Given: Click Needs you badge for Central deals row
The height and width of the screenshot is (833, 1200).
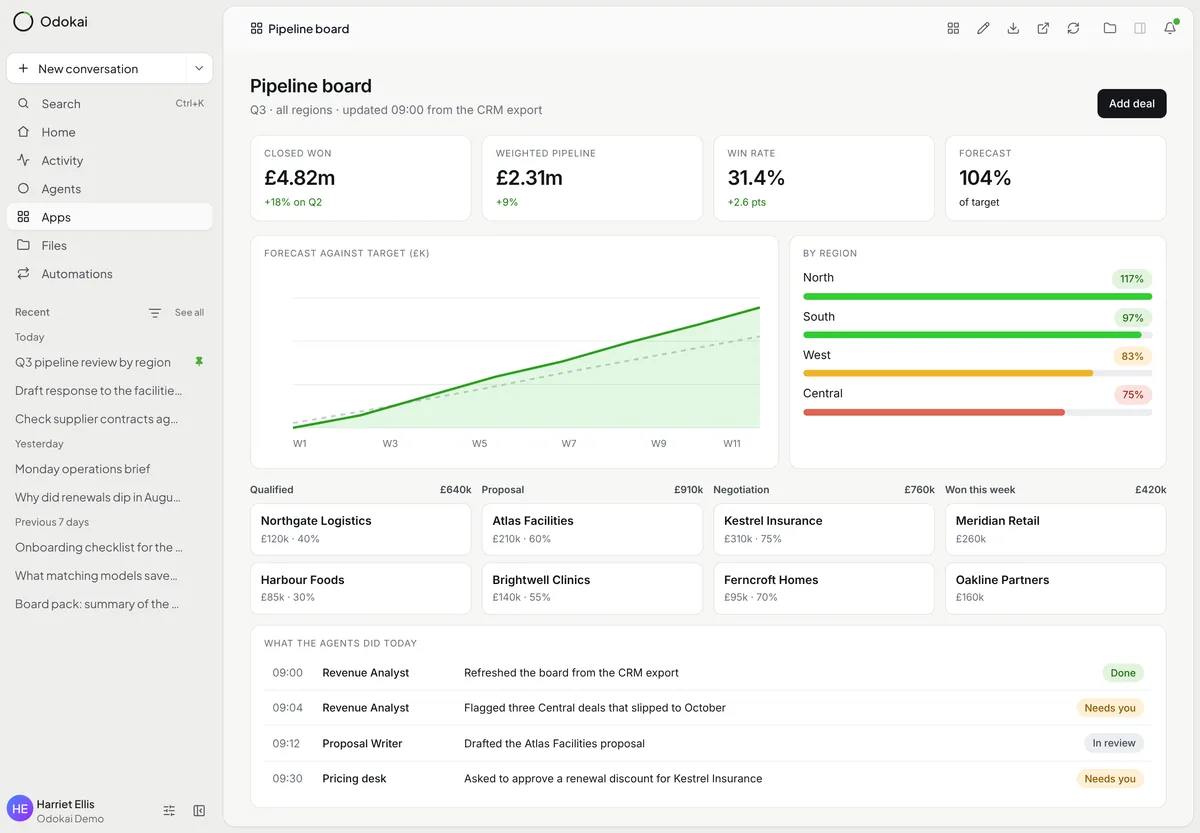Looking at the screenshot, I should tap(1110, 708).
